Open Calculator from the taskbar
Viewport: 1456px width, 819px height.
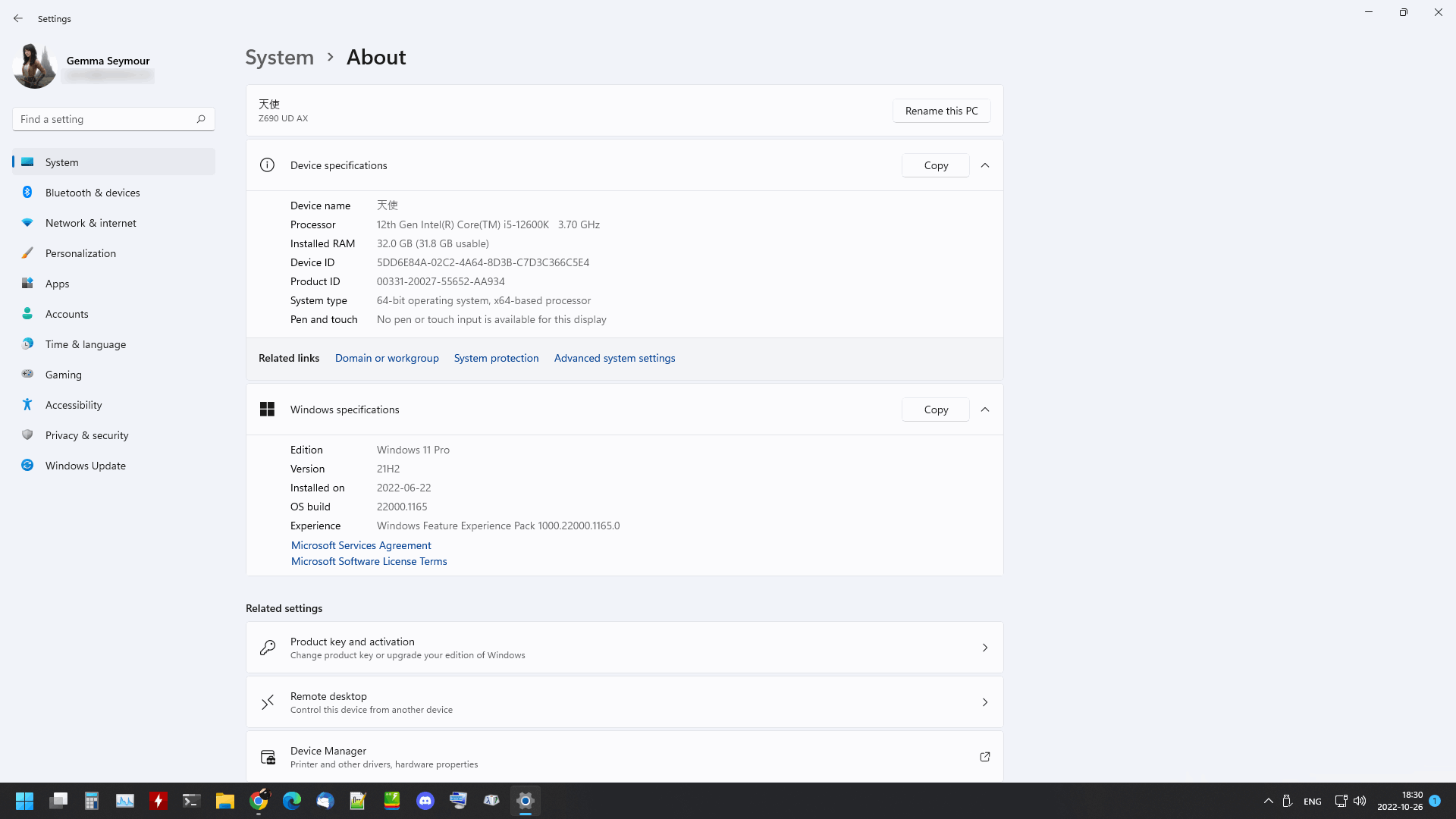click(x=92, y=801)
